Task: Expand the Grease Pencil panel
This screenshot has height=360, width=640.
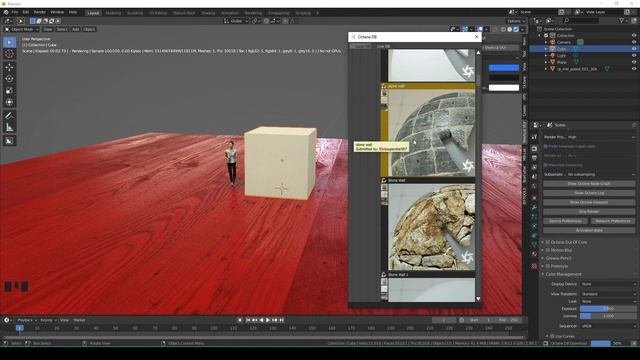Action: [x=558, y=258]
